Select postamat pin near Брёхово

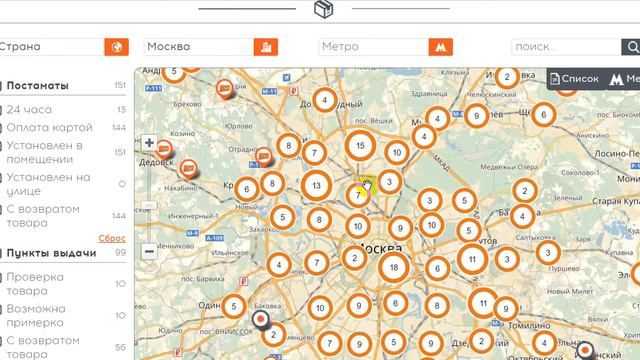(x=224, y=89)
